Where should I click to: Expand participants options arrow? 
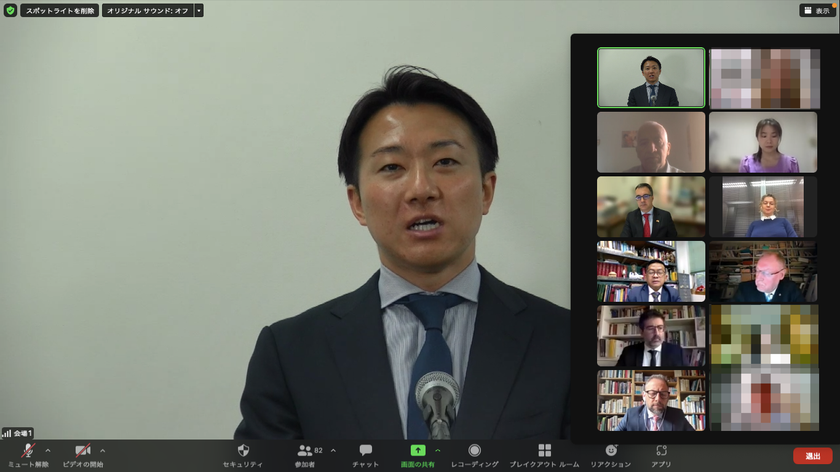click(x=333, y=451)
